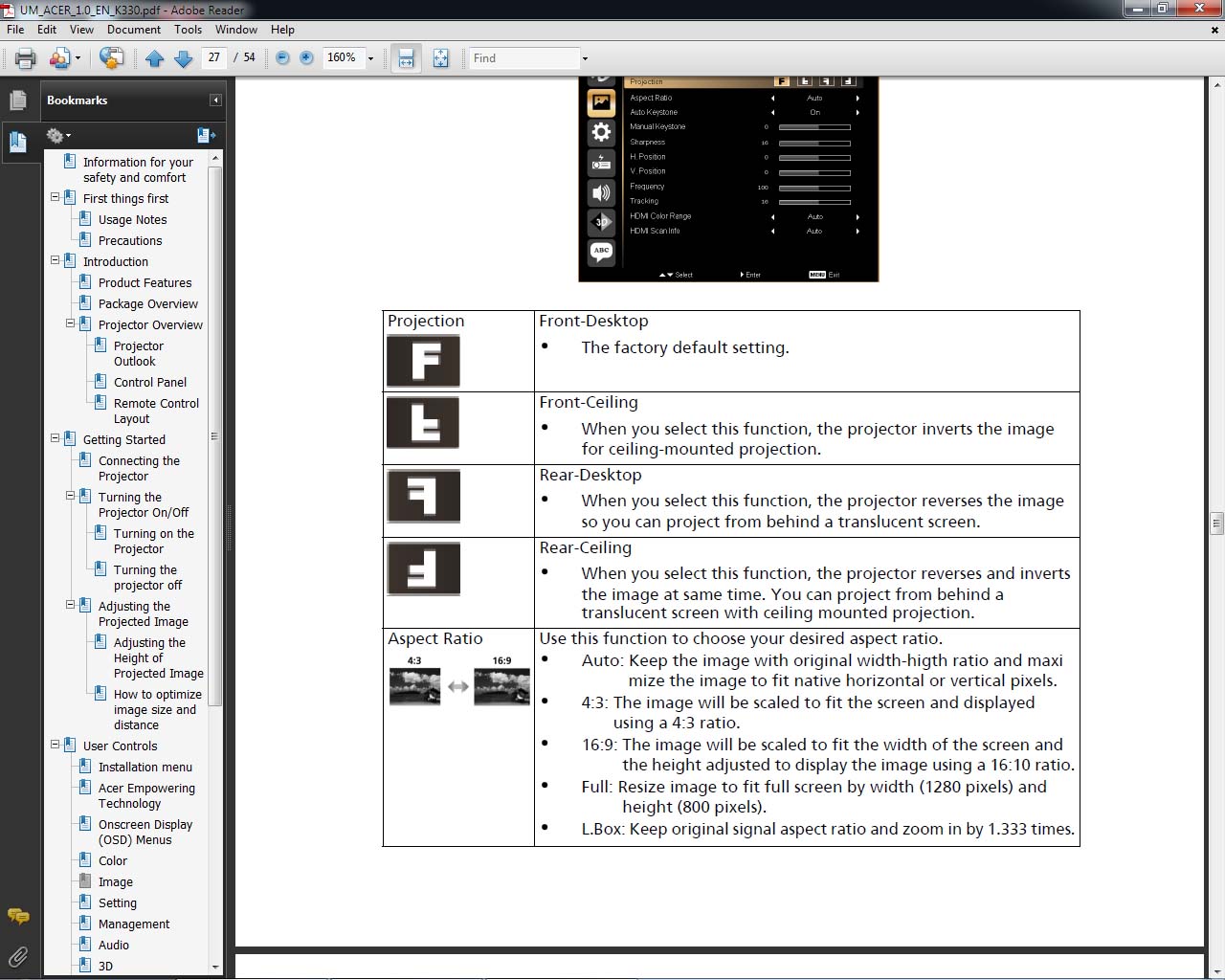1225x980 pixels.
Task: Open the Edit menu
Action: click(47, 30)
